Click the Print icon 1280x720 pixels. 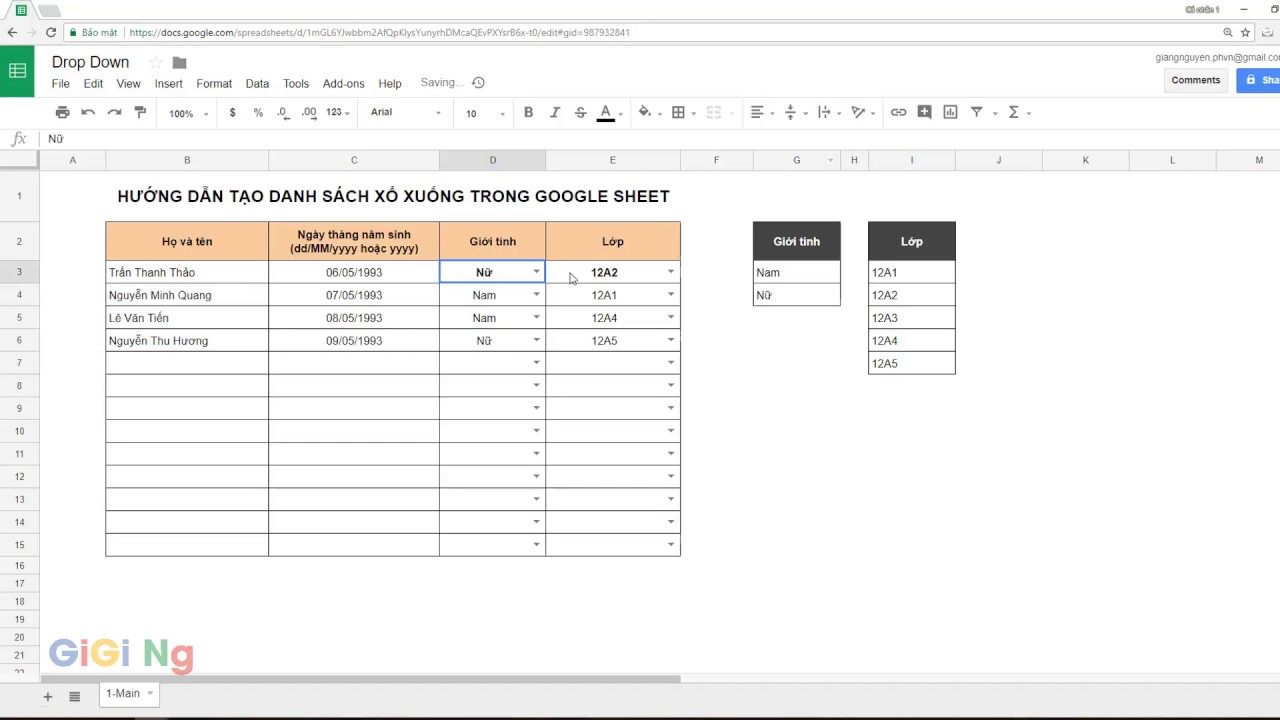point(62,113)
